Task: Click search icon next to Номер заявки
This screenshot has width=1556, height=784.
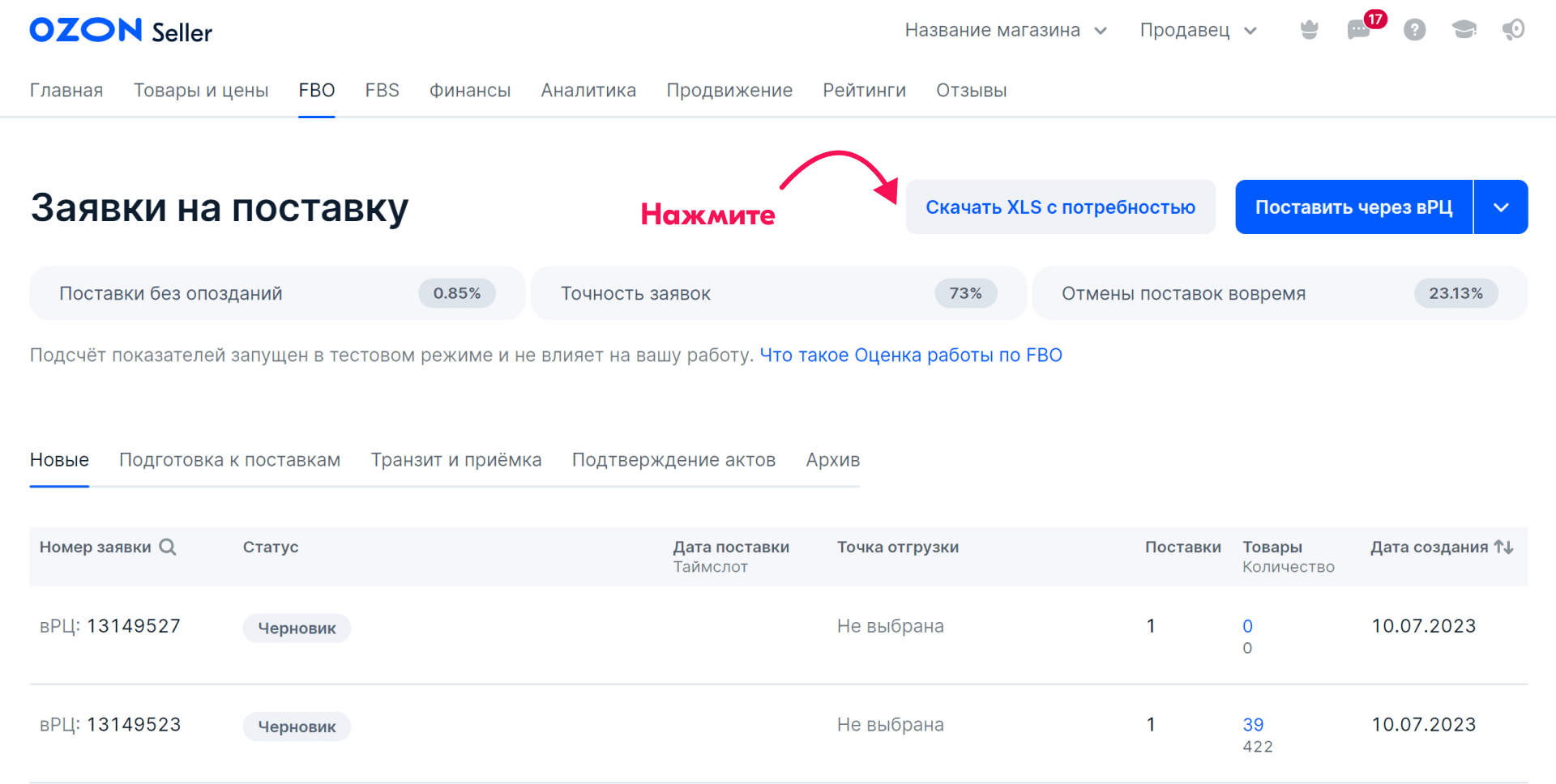Action: point(168,547)
